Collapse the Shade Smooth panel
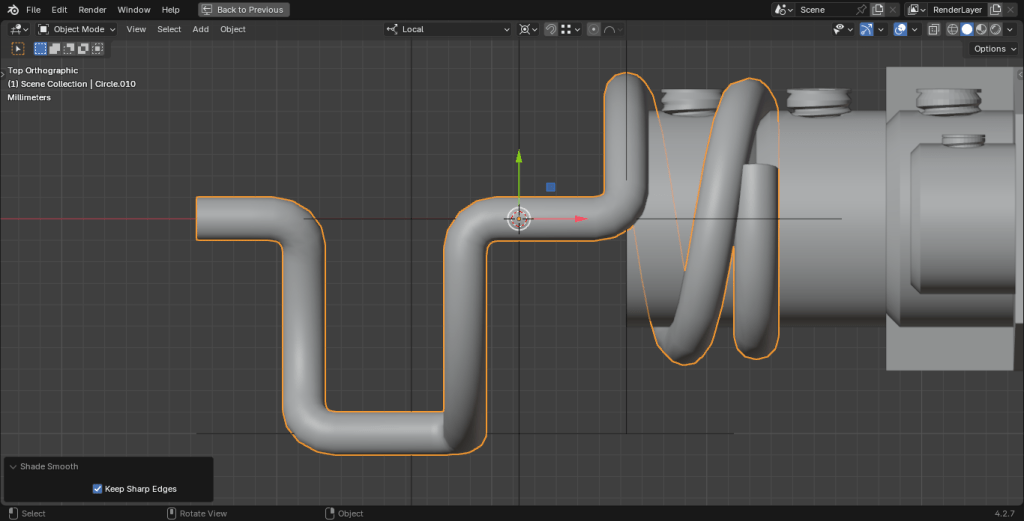The width and height of the screenshot is (1024, 521). point(13,466)
